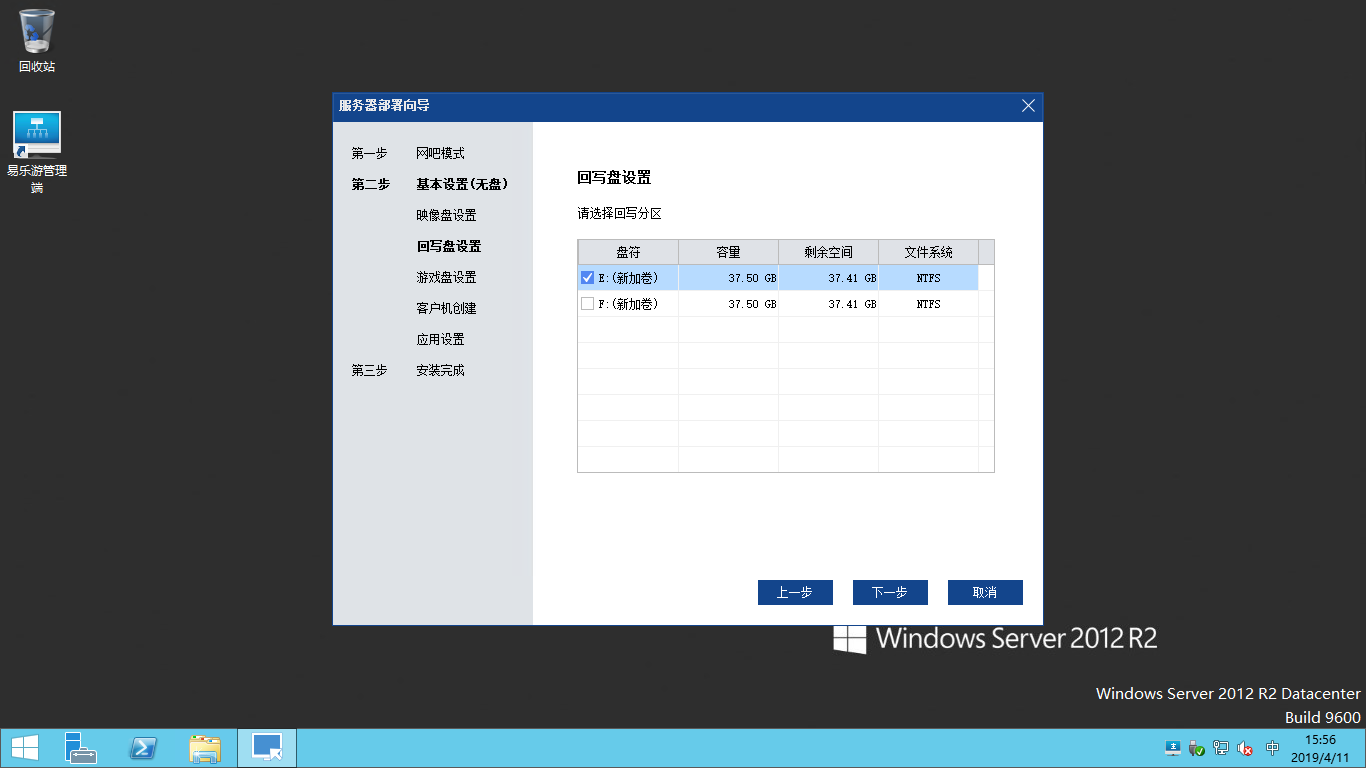This screenshot has height=768, width=1366.
Task: Click the 取消 button
Action: click(985, 592)
